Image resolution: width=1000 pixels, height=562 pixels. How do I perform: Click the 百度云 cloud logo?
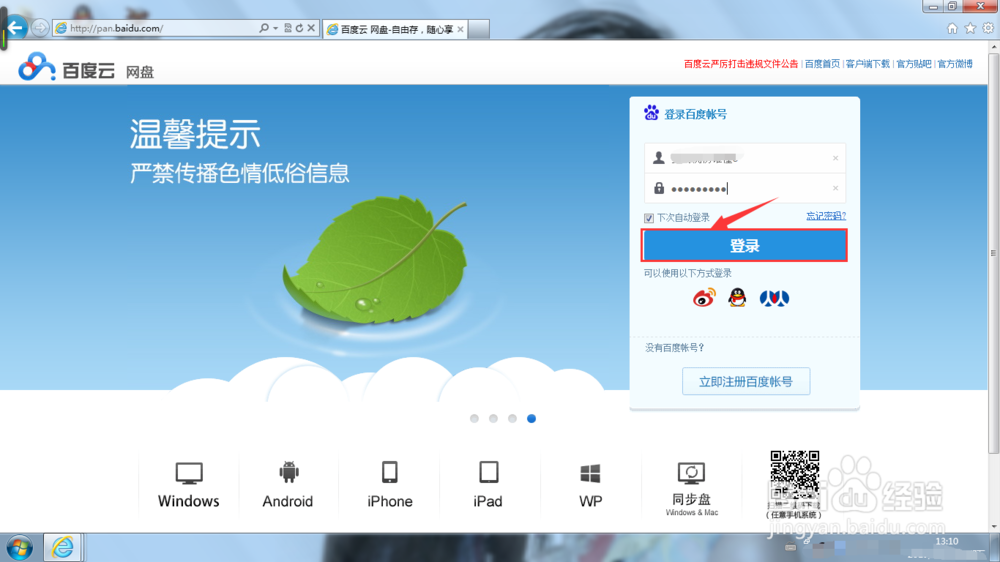tap(37, 66)
